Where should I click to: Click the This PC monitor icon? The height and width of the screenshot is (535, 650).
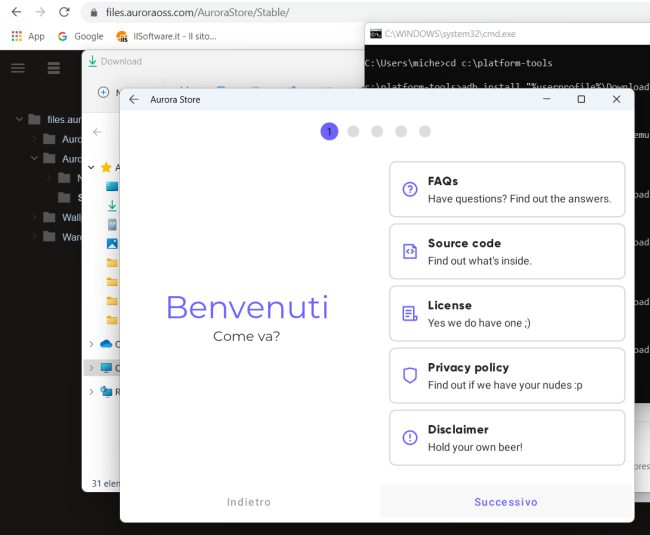point(106,368)
